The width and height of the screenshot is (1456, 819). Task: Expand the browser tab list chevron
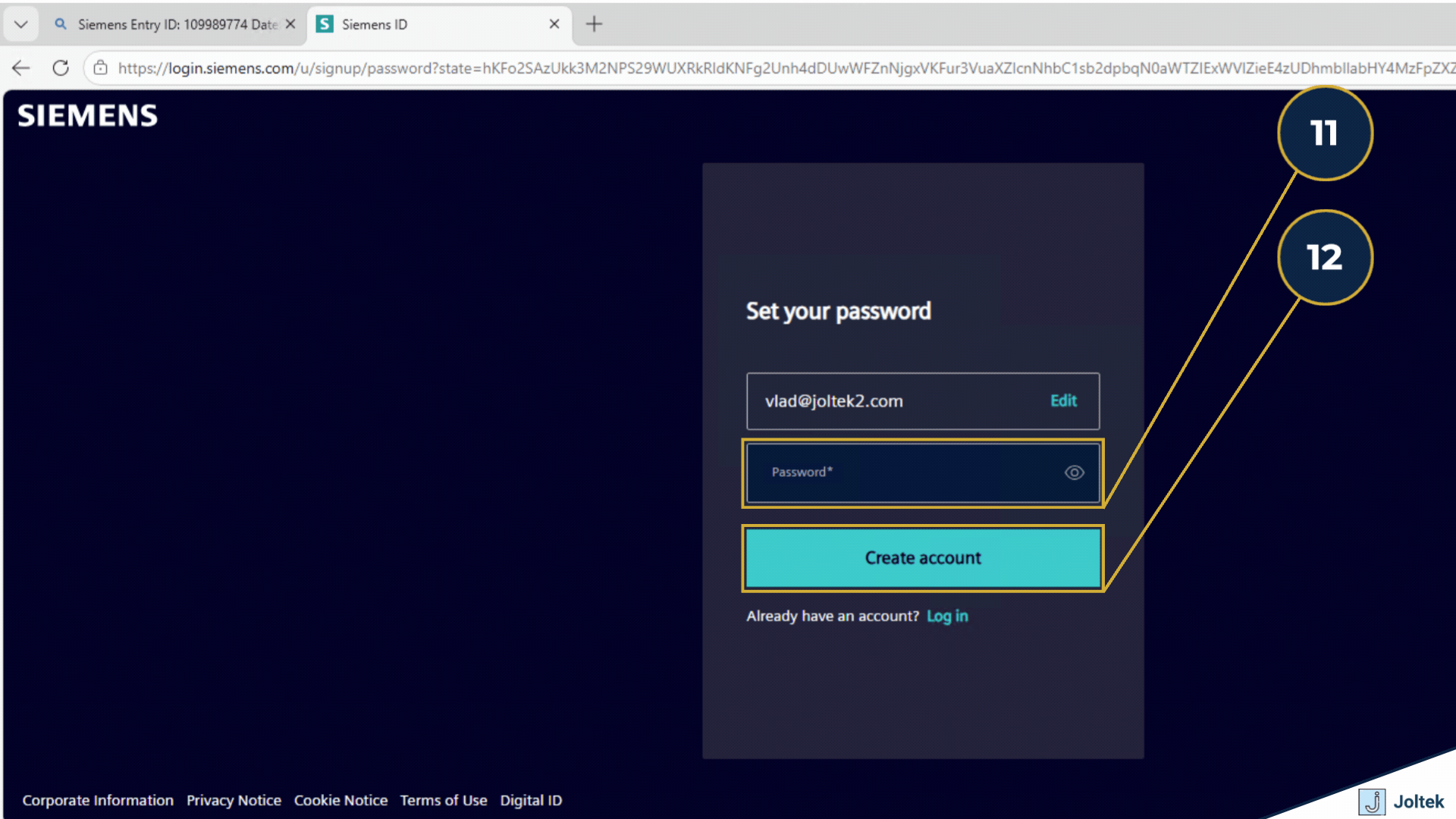20,24
